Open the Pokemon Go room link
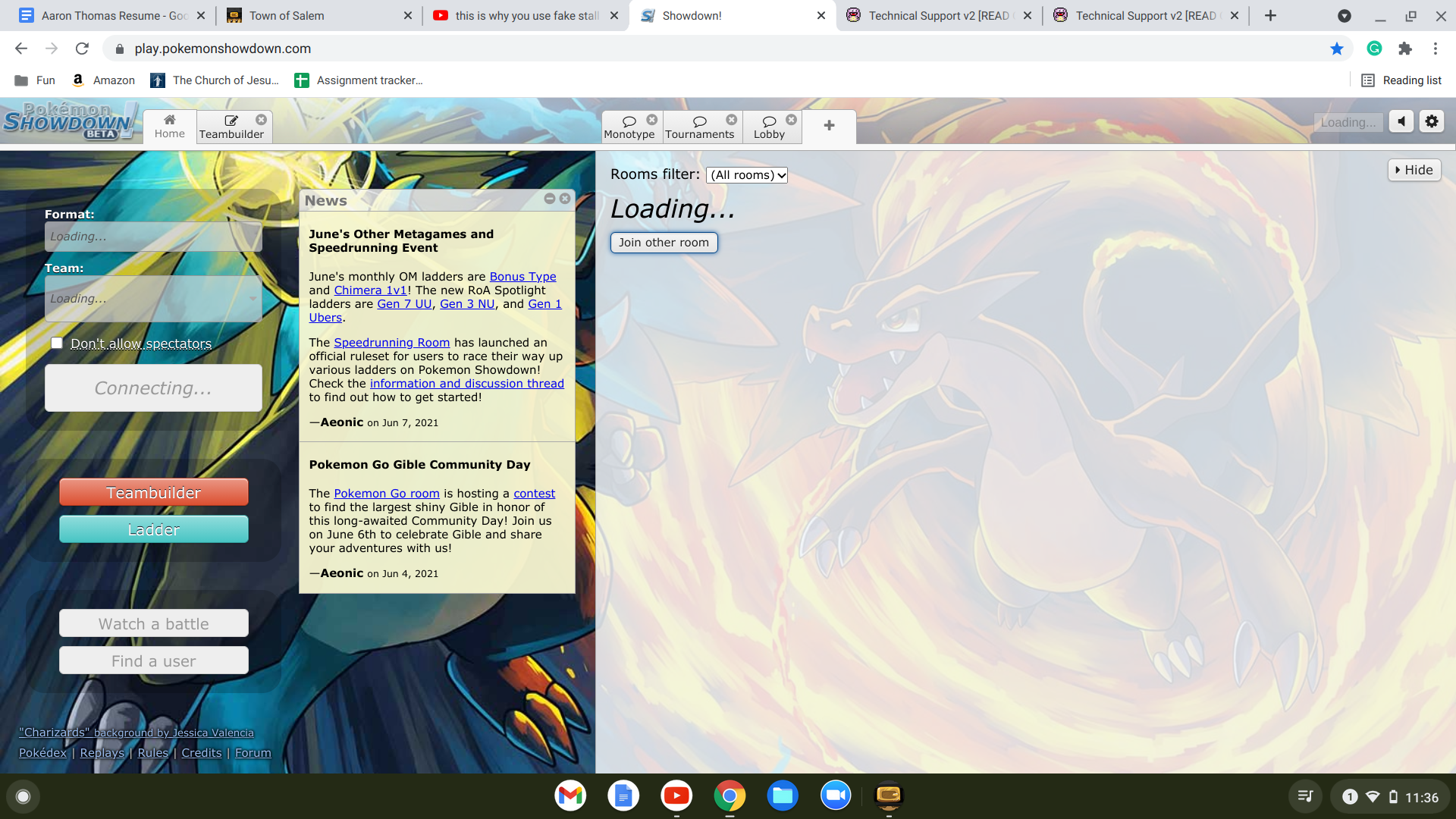This screenshot has width=1456, height=819. (x=387, y=494)
